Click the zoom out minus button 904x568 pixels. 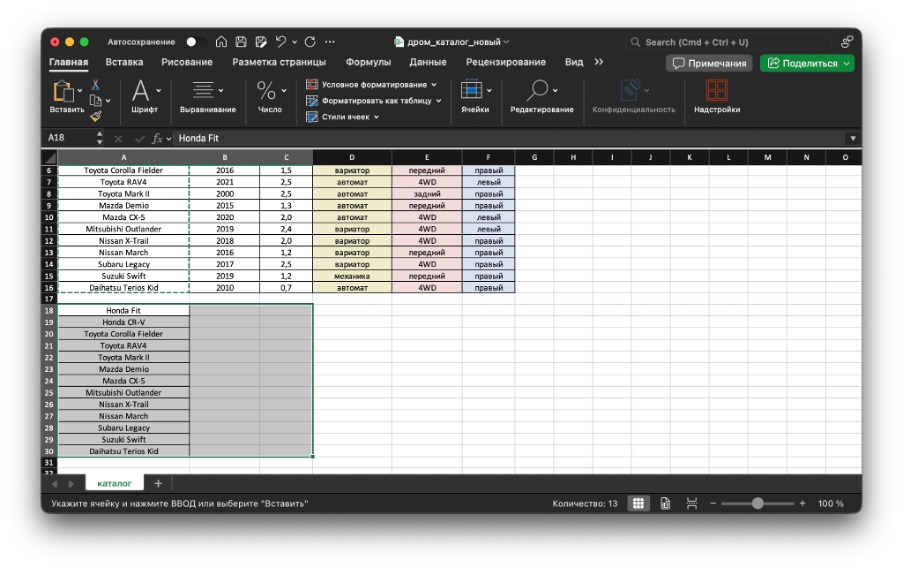point(713,503)
